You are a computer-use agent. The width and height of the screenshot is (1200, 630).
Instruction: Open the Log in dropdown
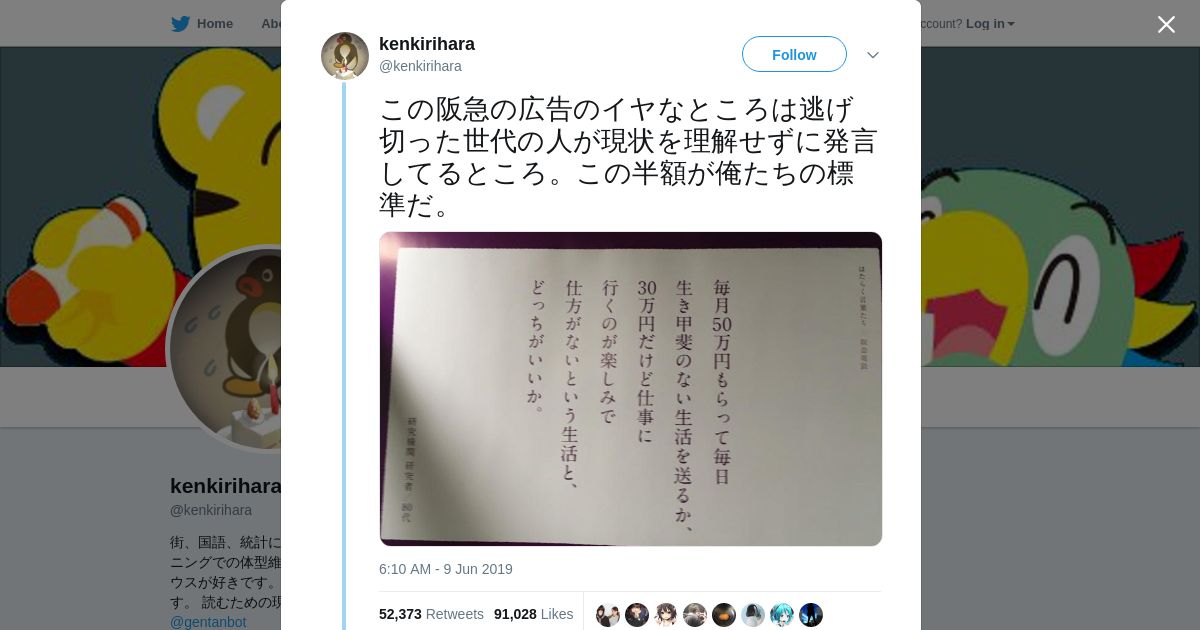(990, 24)
